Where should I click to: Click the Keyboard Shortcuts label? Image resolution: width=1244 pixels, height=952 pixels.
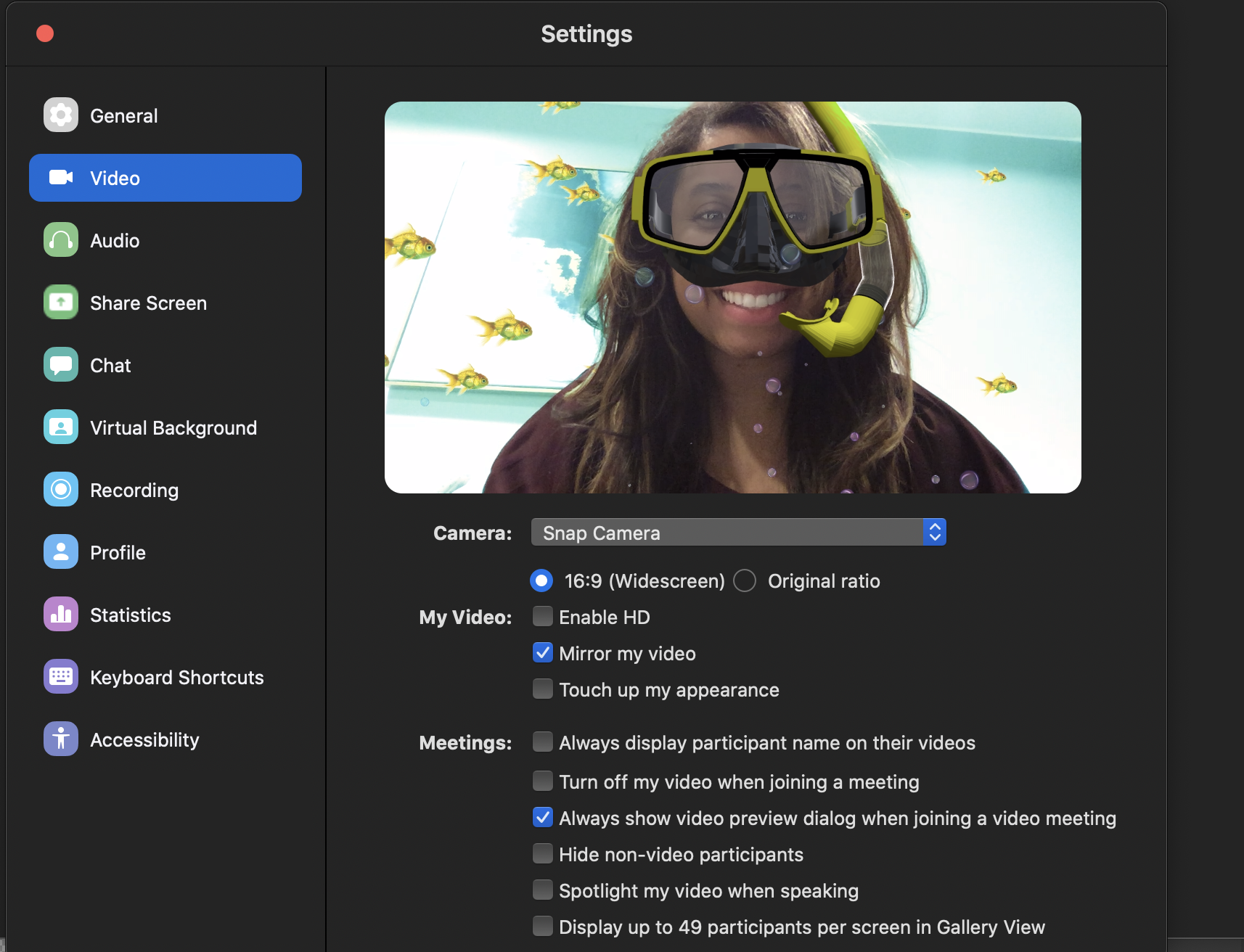coord(177,678)
